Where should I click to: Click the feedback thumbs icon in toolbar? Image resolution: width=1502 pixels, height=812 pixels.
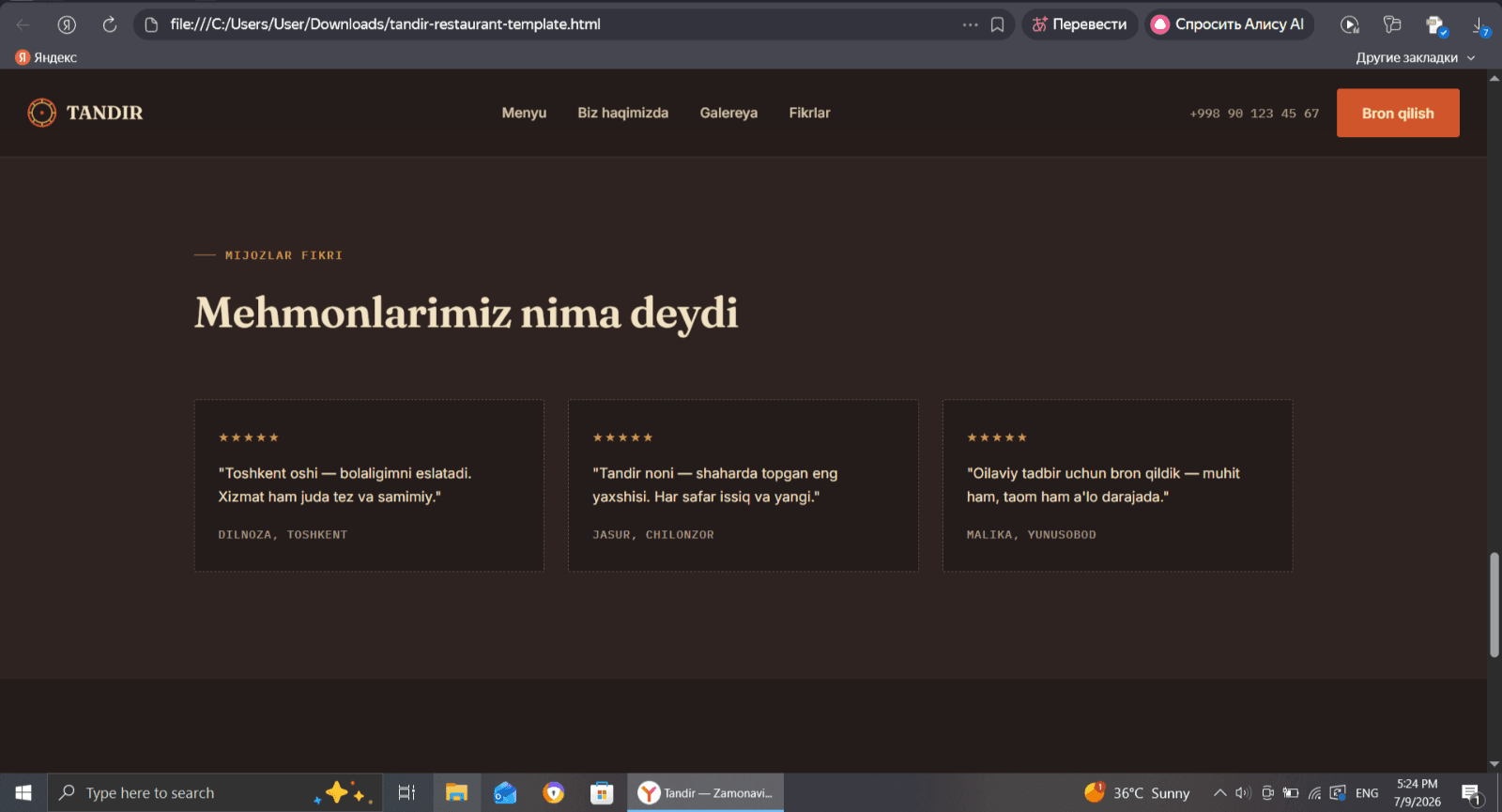tap(1392, 24)
